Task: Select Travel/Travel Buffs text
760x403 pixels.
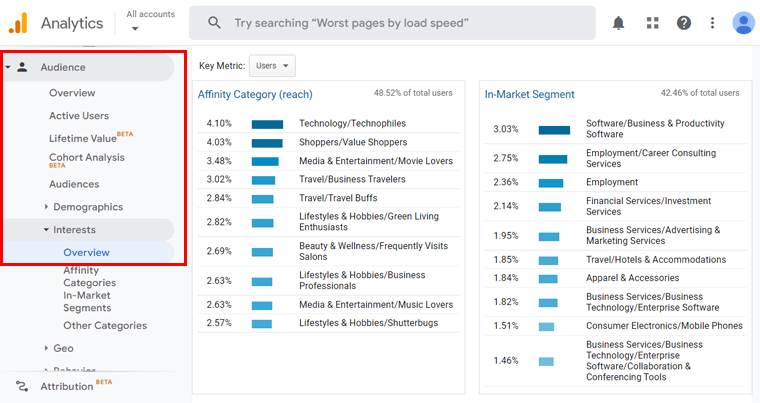Action: click(x=338, y=198)
